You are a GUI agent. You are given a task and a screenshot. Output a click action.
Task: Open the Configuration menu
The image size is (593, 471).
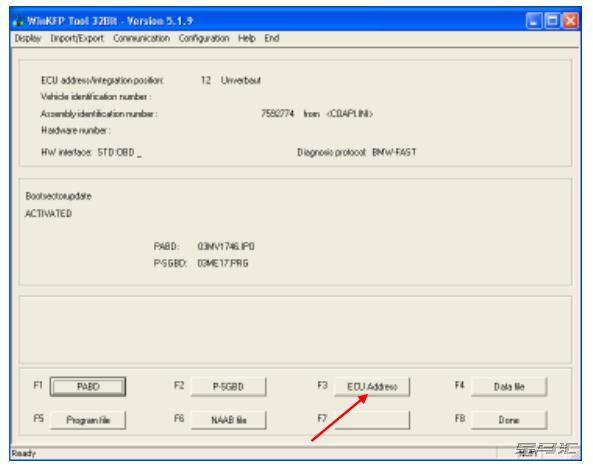204,38
